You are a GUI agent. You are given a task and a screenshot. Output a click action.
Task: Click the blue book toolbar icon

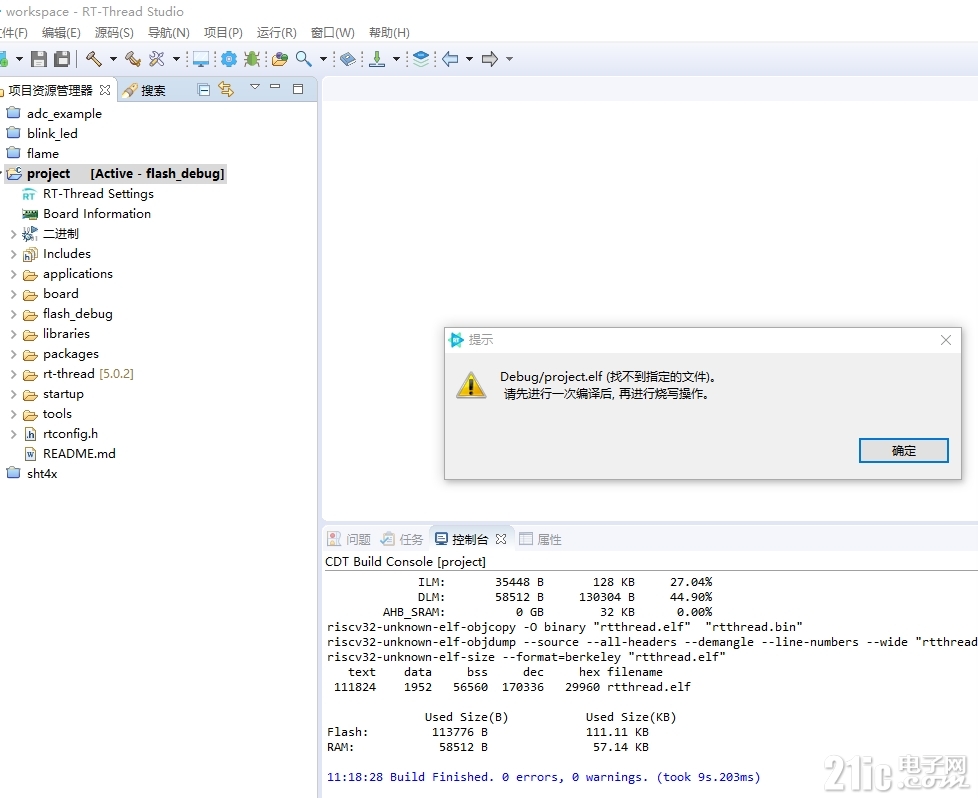(x=348, y=59)
